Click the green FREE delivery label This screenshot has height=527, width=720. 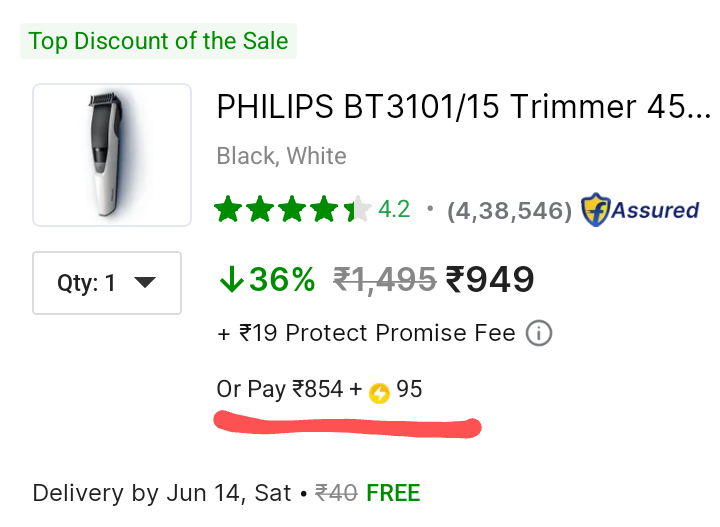pyautogui.click(x=393, y=493)
